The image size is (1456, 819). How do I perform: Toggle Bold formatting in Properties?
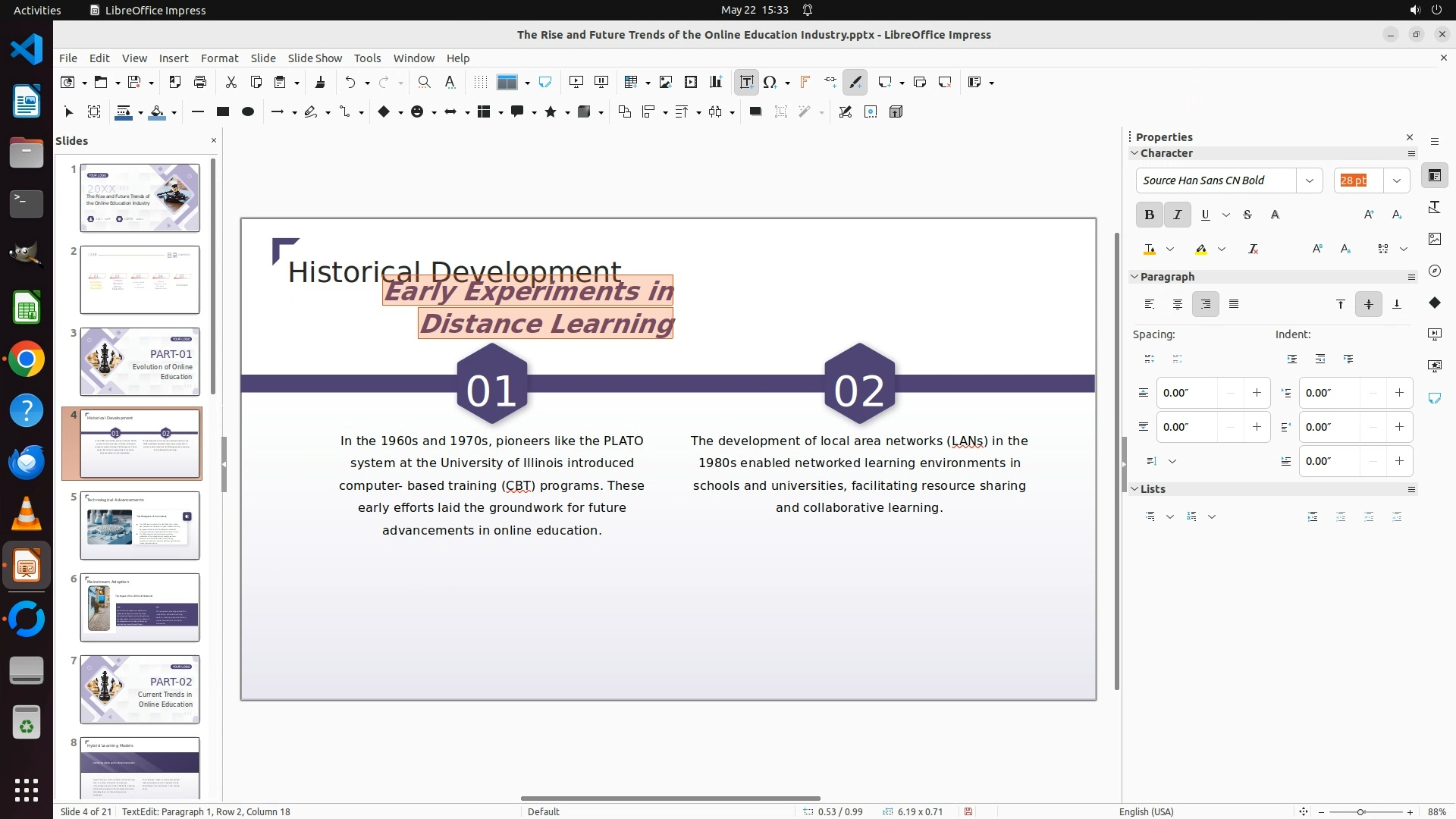tap(1149, 215)
